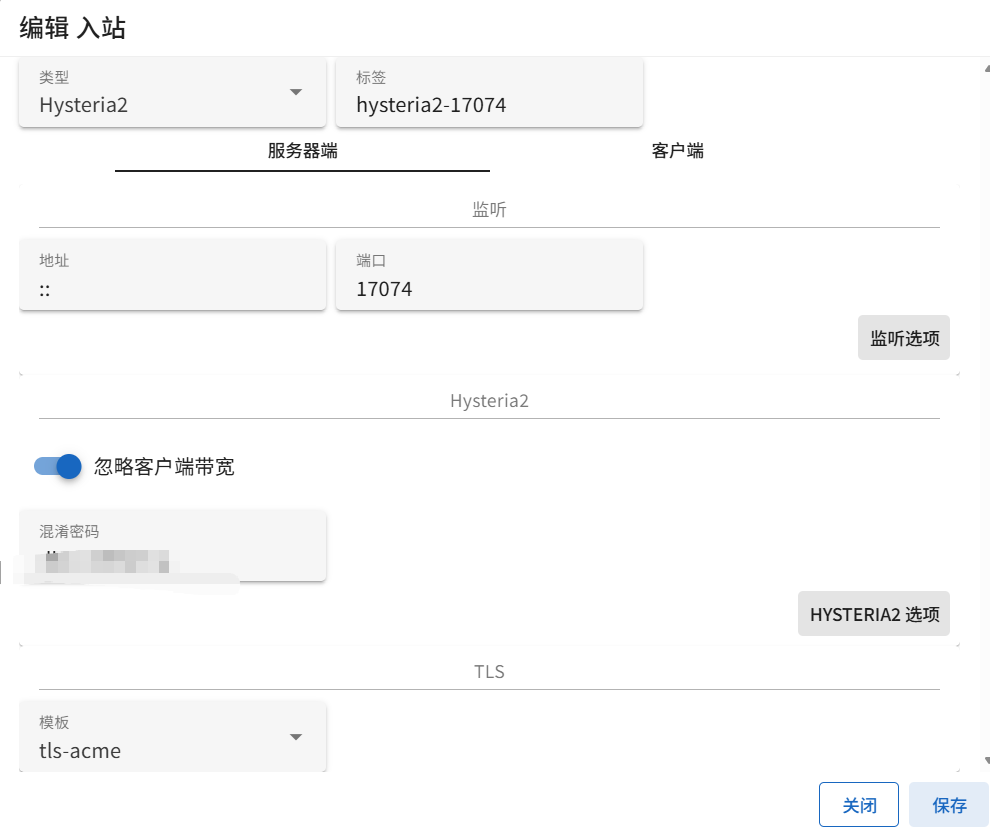Open the 监听选项 button

tap(904, 338)
